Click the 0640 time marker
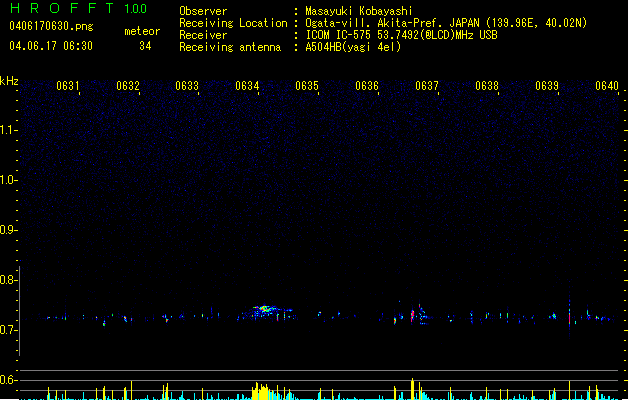This screenshot has width=629, height=400. (607, 86)
